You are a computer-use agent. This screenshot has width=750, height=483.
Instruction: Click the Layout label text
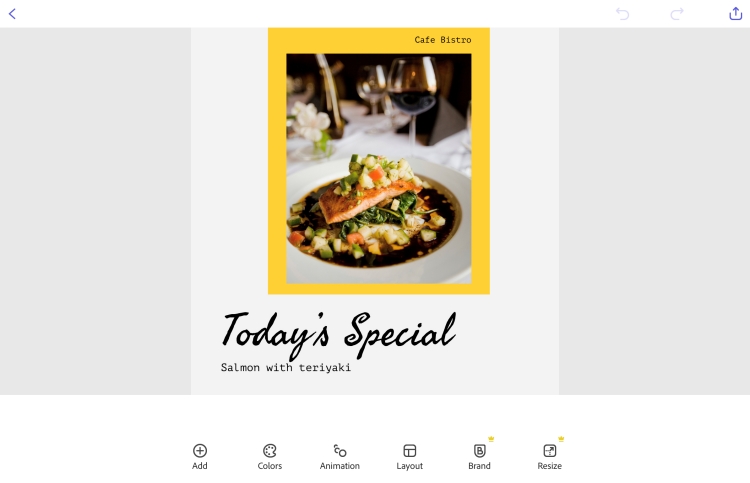coord(409,466)
